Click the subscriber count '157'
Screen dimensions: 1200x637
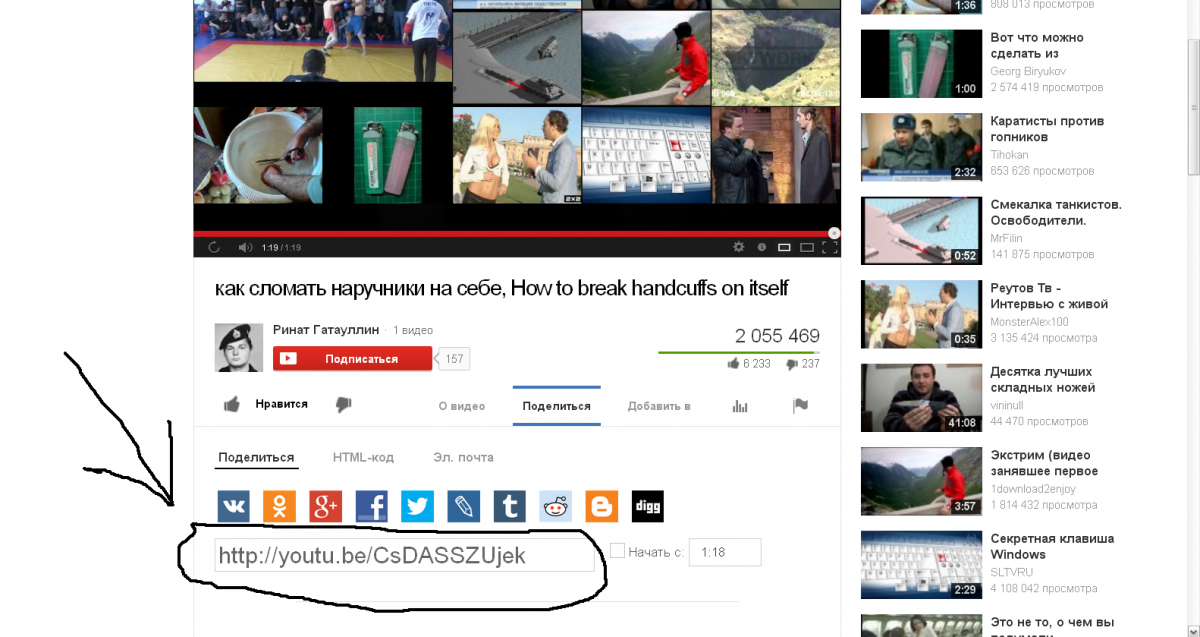[454, 359]
